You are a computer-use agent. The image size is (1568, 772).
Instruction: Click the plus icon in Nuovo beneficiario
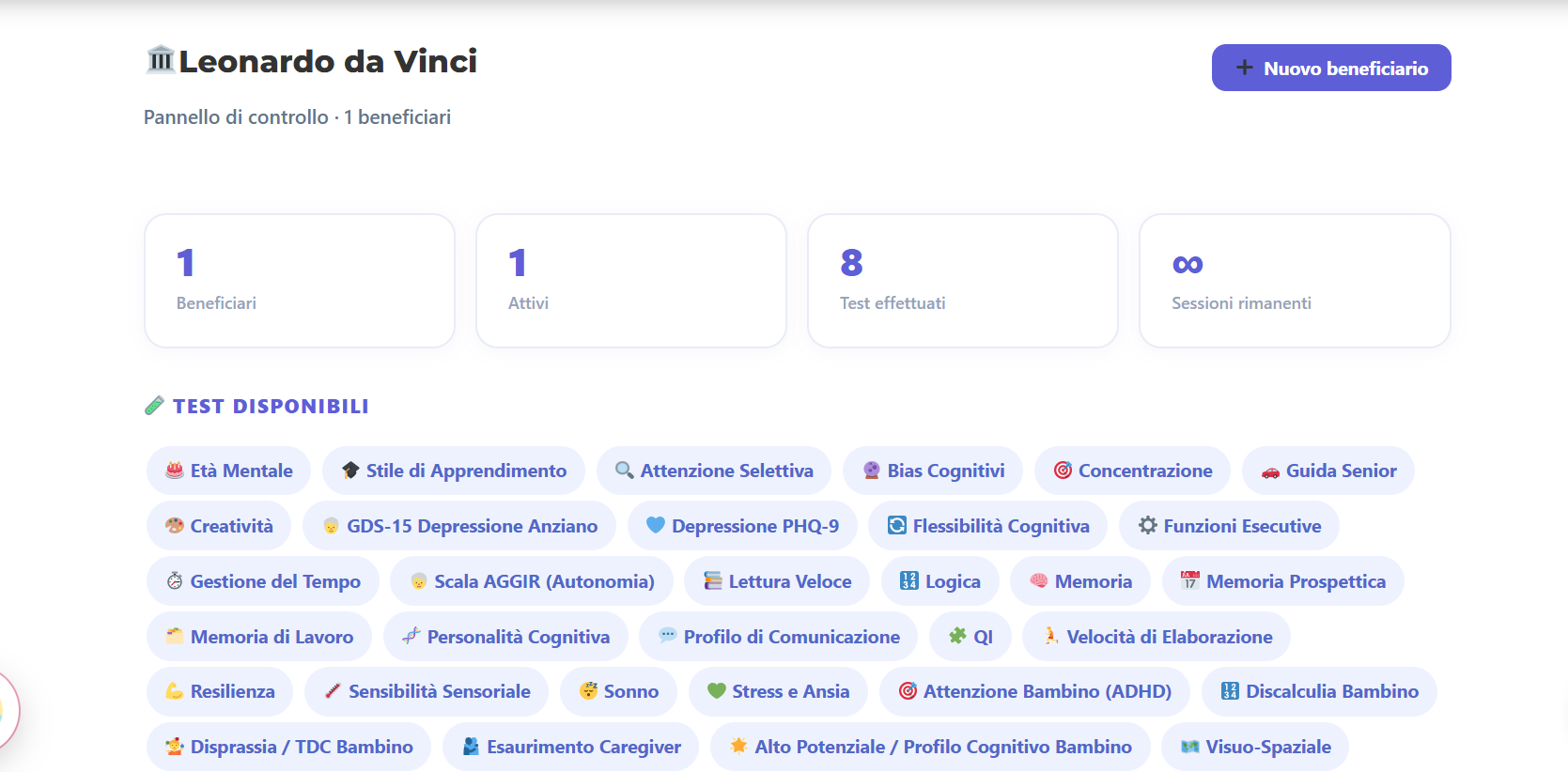point(1244,68)
